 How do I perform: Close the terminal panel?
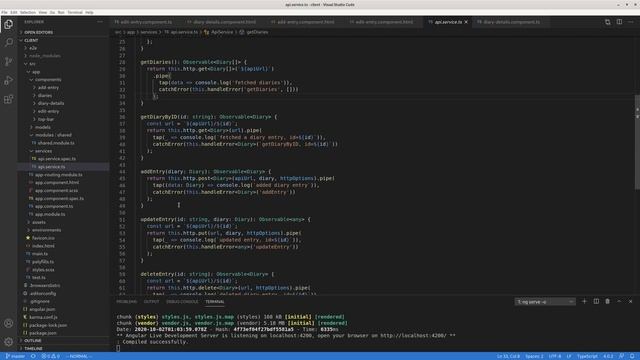tap(631, 301)
